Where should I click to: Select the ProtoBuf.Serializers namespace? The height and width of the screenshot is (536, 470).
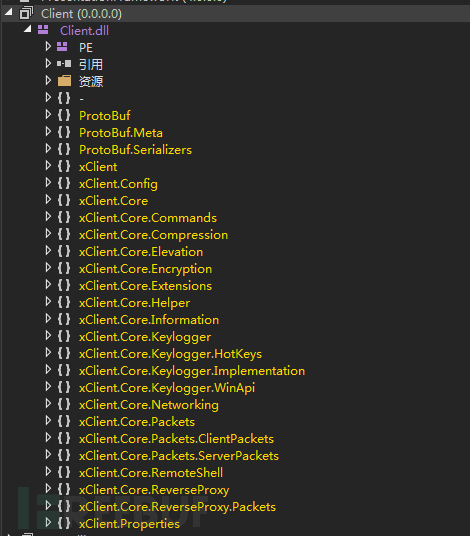[135, 150]
